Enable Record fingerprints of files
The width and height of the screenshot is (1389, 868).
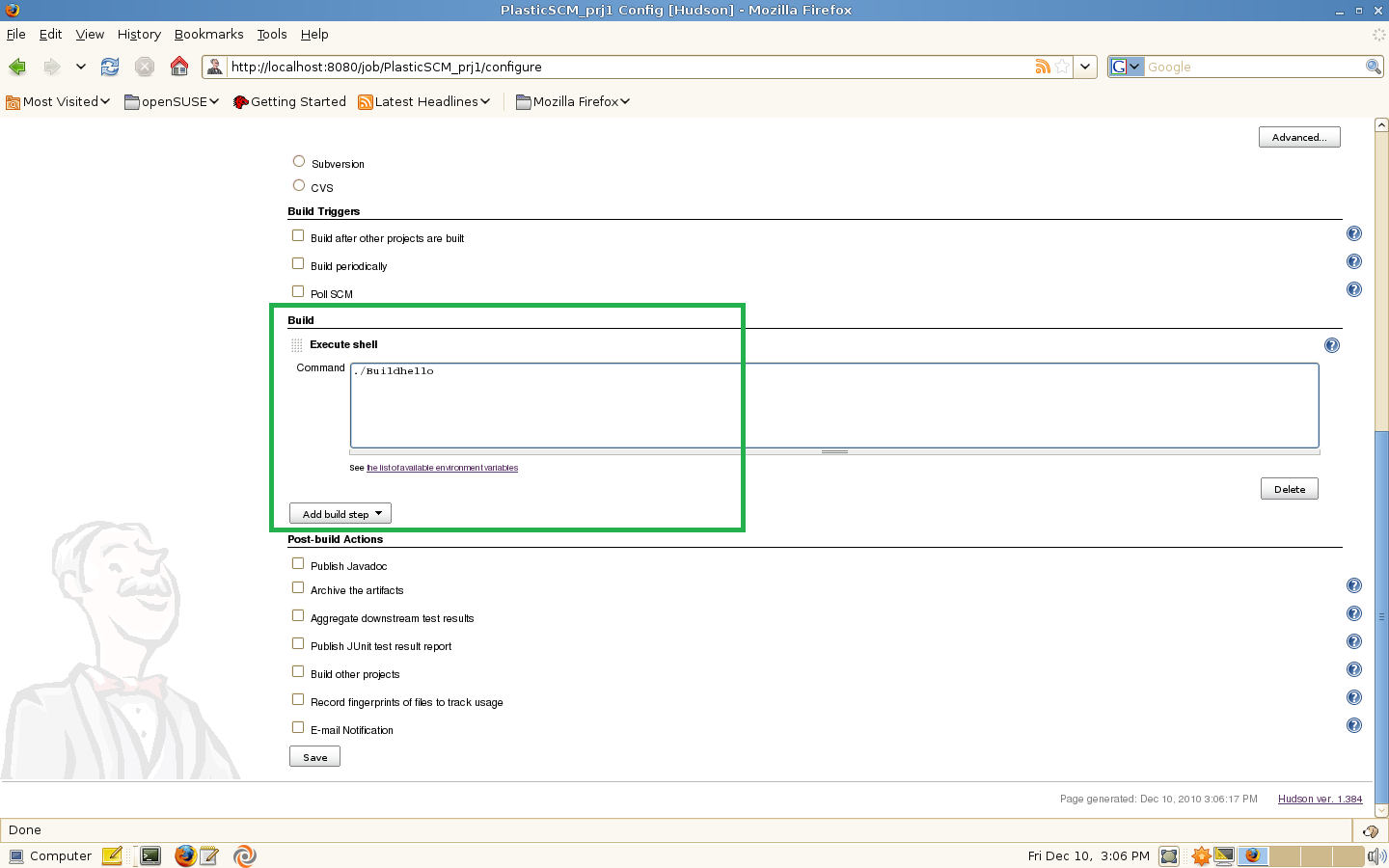coord(298,699)
